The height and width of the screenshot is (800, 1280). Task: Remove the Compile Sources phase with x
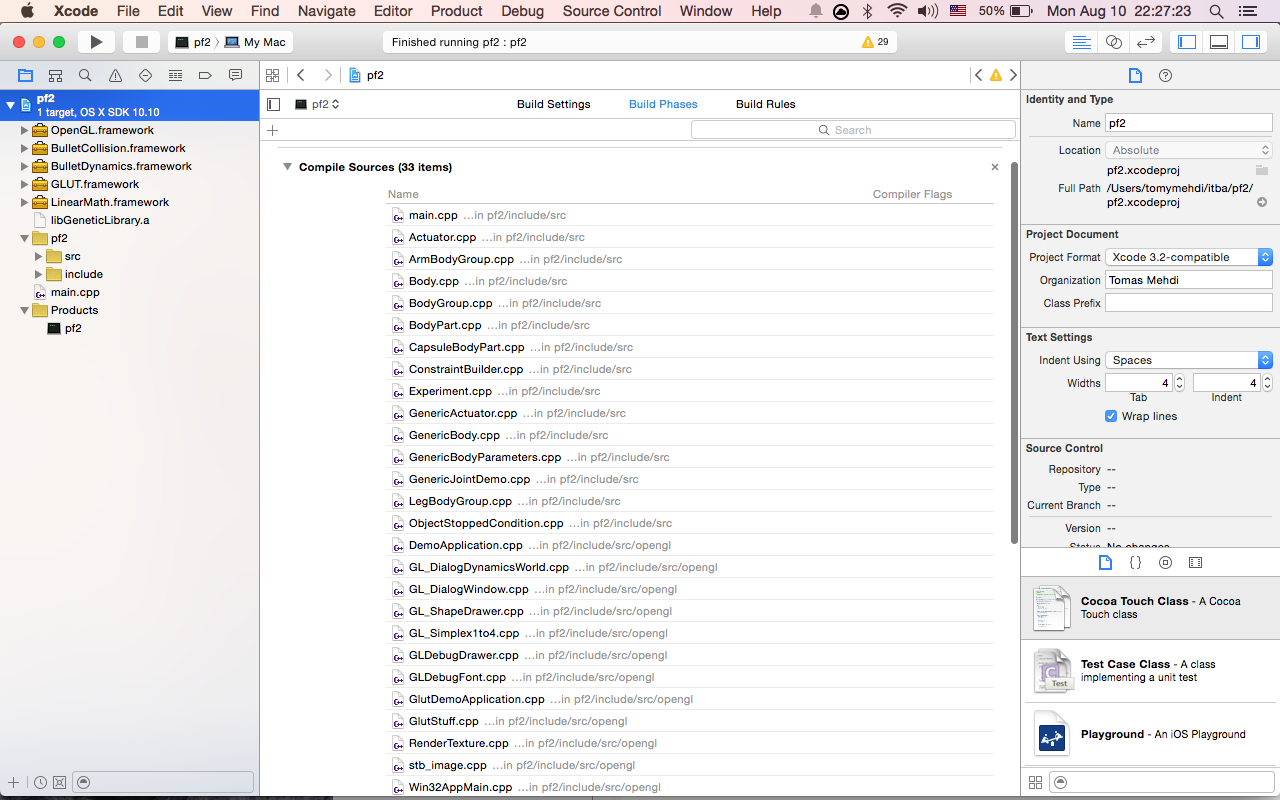click(994, 167)
